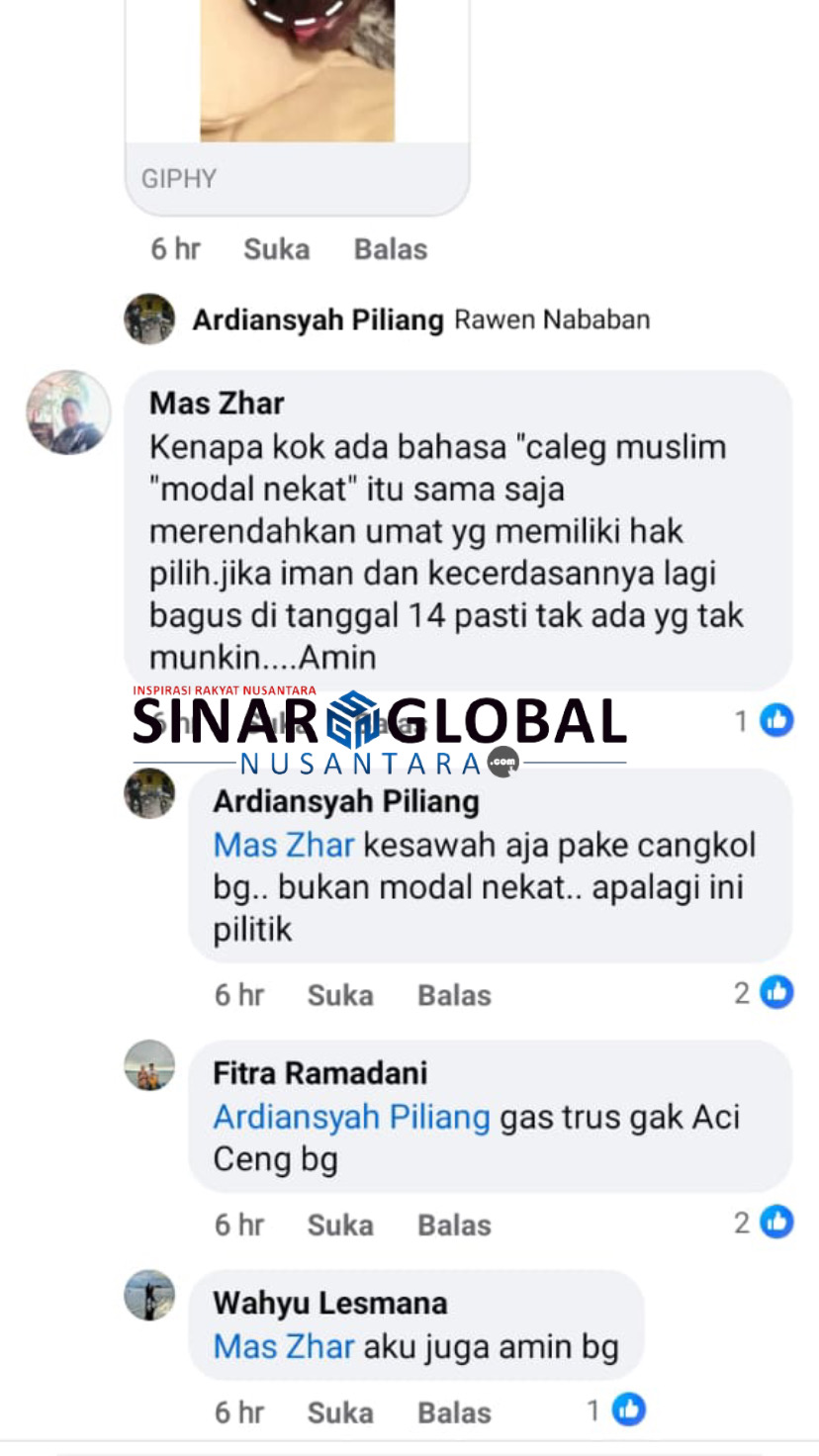This screenshot has width=819, height=1456.
Task: Tap Balas under Fitra Ramadani's reply
Action: click(x=454, y=1226)
